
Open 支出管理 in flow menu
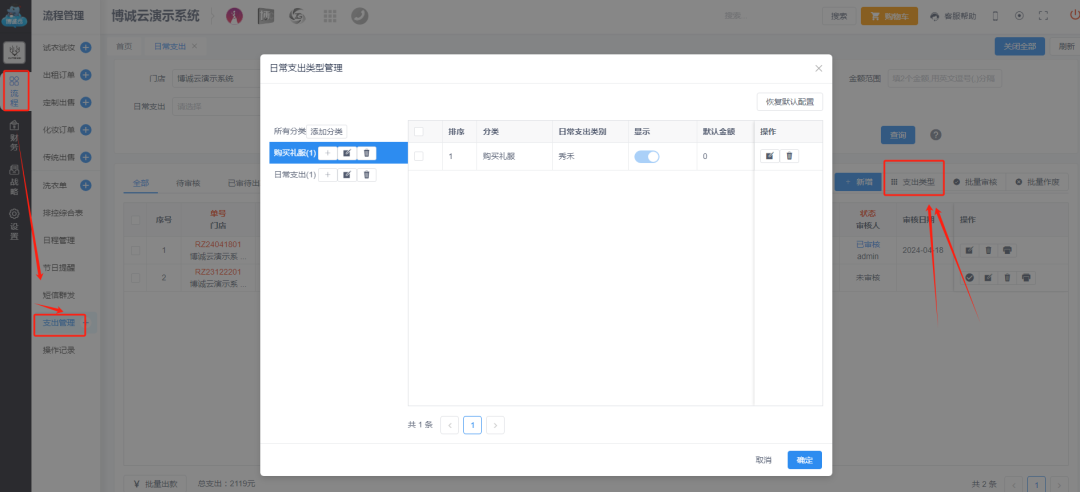click(59, 322)
